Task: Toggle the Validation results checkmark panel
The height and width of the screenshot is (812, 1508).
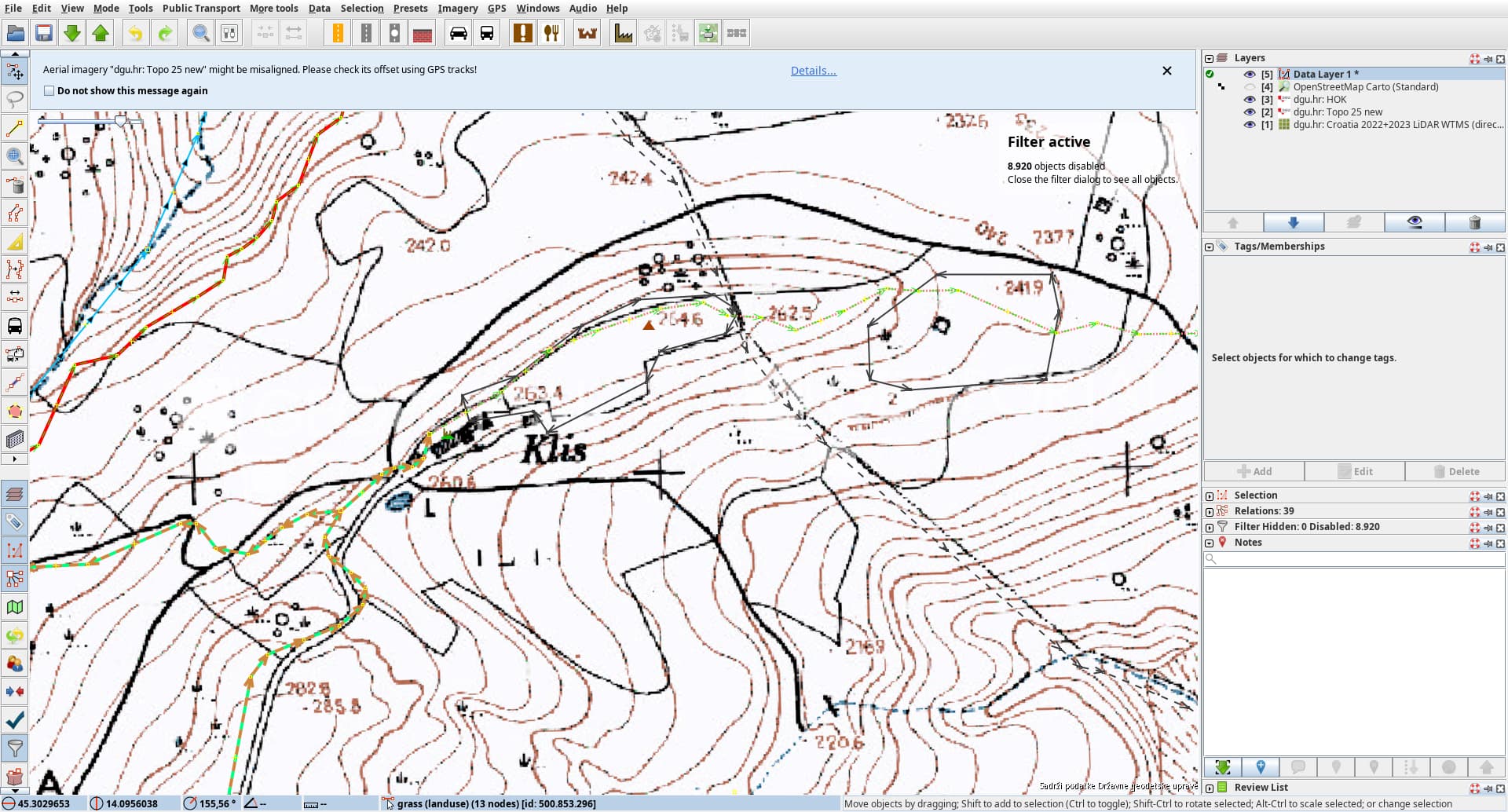Action: (15, 720)
